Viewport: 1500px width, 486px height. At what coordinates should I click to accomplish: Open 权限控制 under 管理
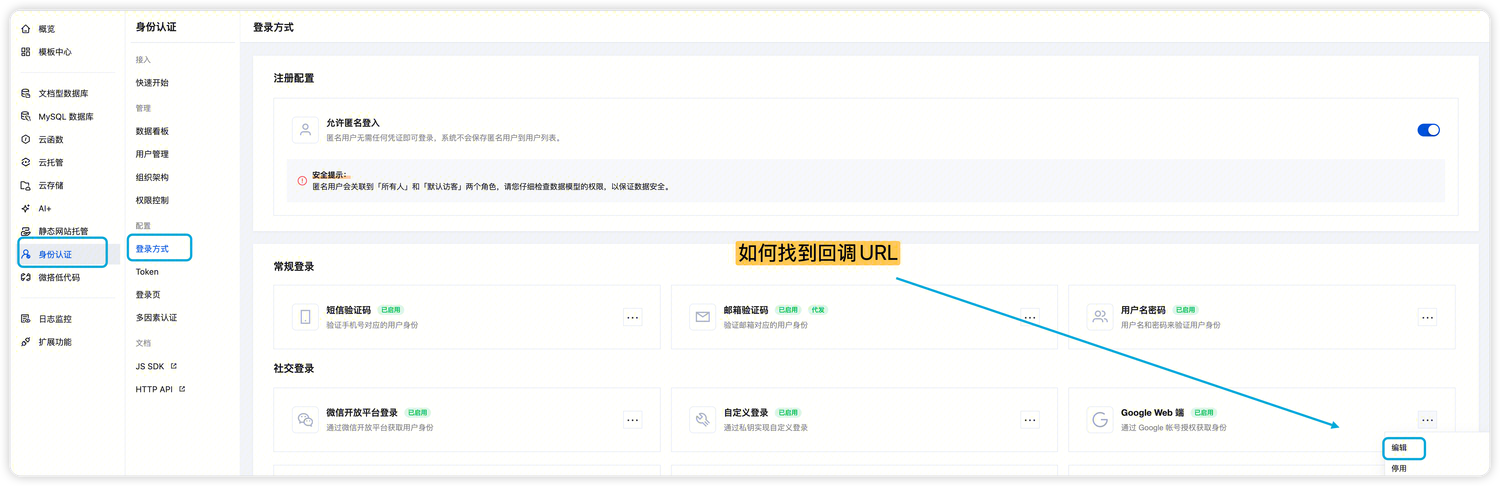tap(152, 200)
